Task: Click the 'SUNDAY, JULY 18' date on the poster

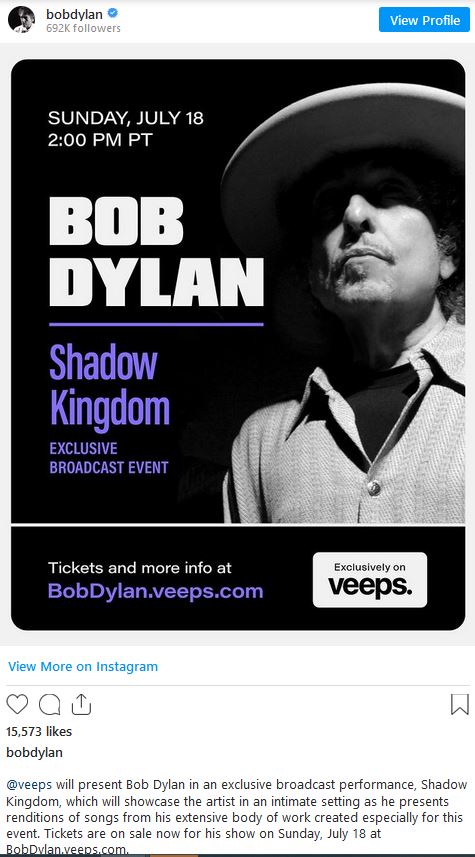Action: (x=126, y=118)
